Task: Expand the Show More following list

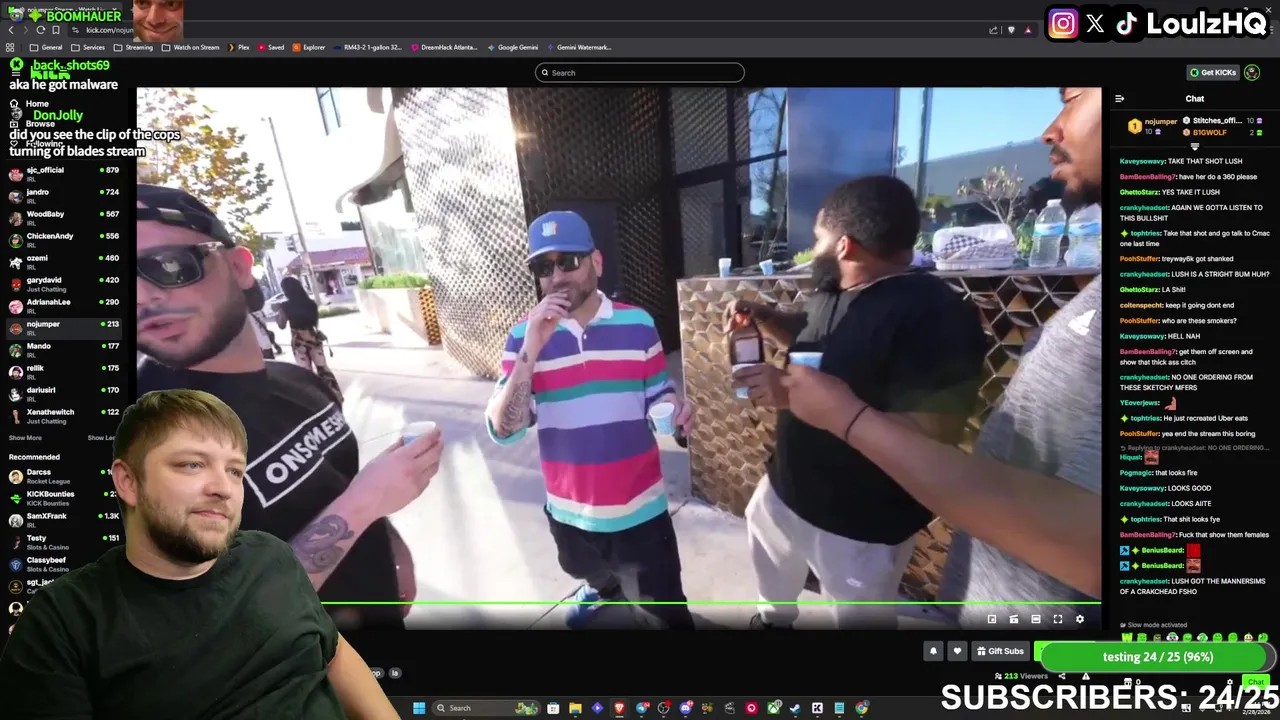Action: (25, 438)
